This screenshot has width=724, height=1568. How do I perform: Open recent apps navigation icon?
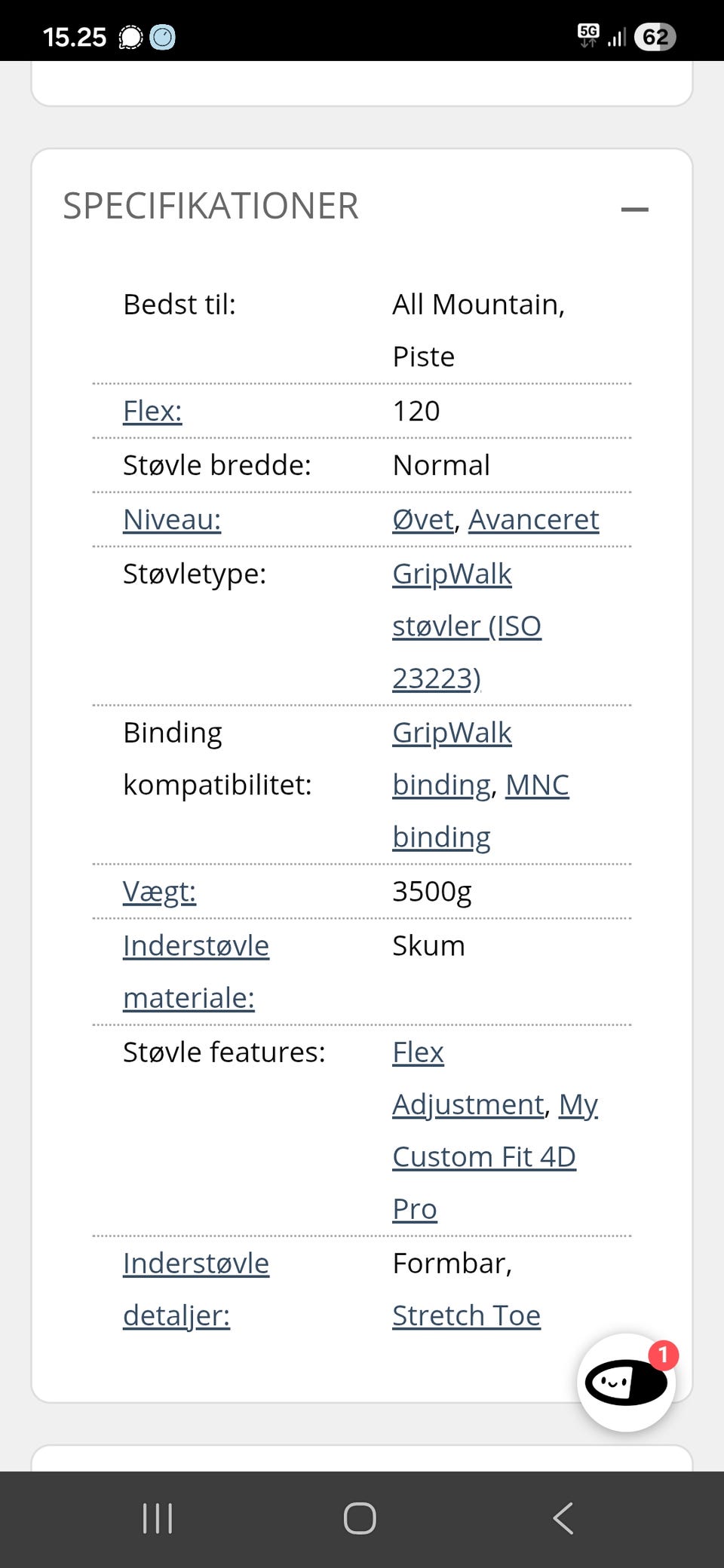tap(158, 1518)
